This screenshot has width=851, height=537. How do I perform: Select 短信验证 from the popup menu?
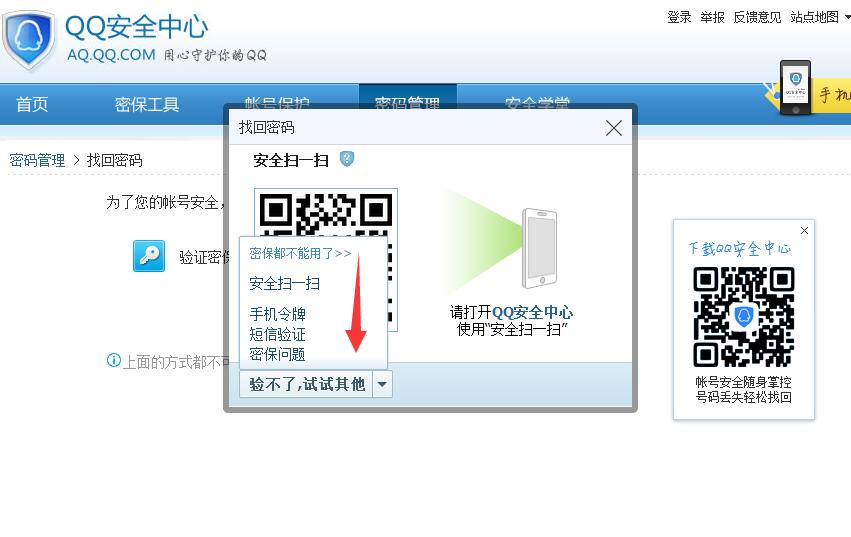pyautogui.click(x=277, y=334)
